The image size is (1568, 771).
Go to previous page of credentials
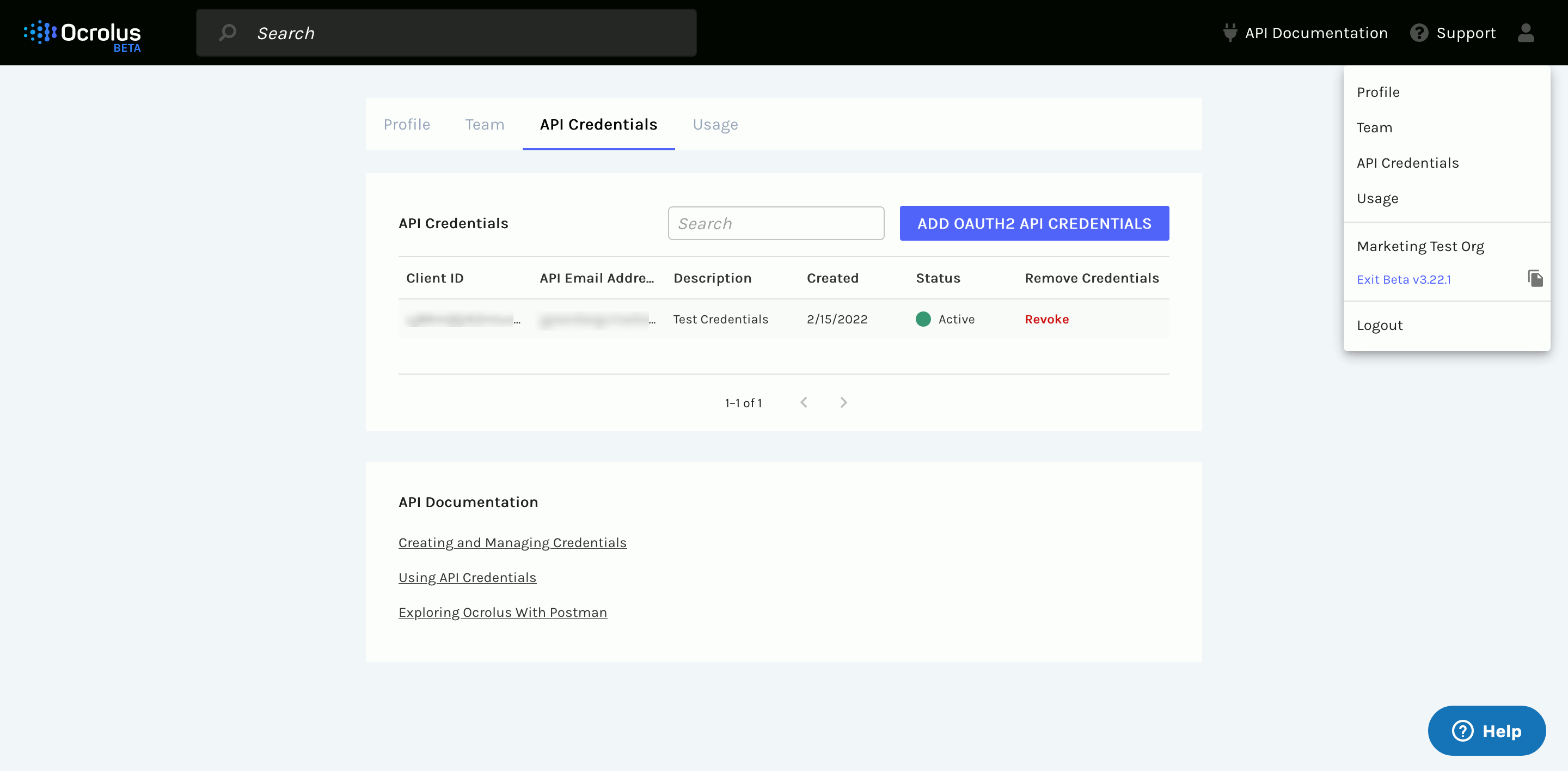click(x=804, y=402)
